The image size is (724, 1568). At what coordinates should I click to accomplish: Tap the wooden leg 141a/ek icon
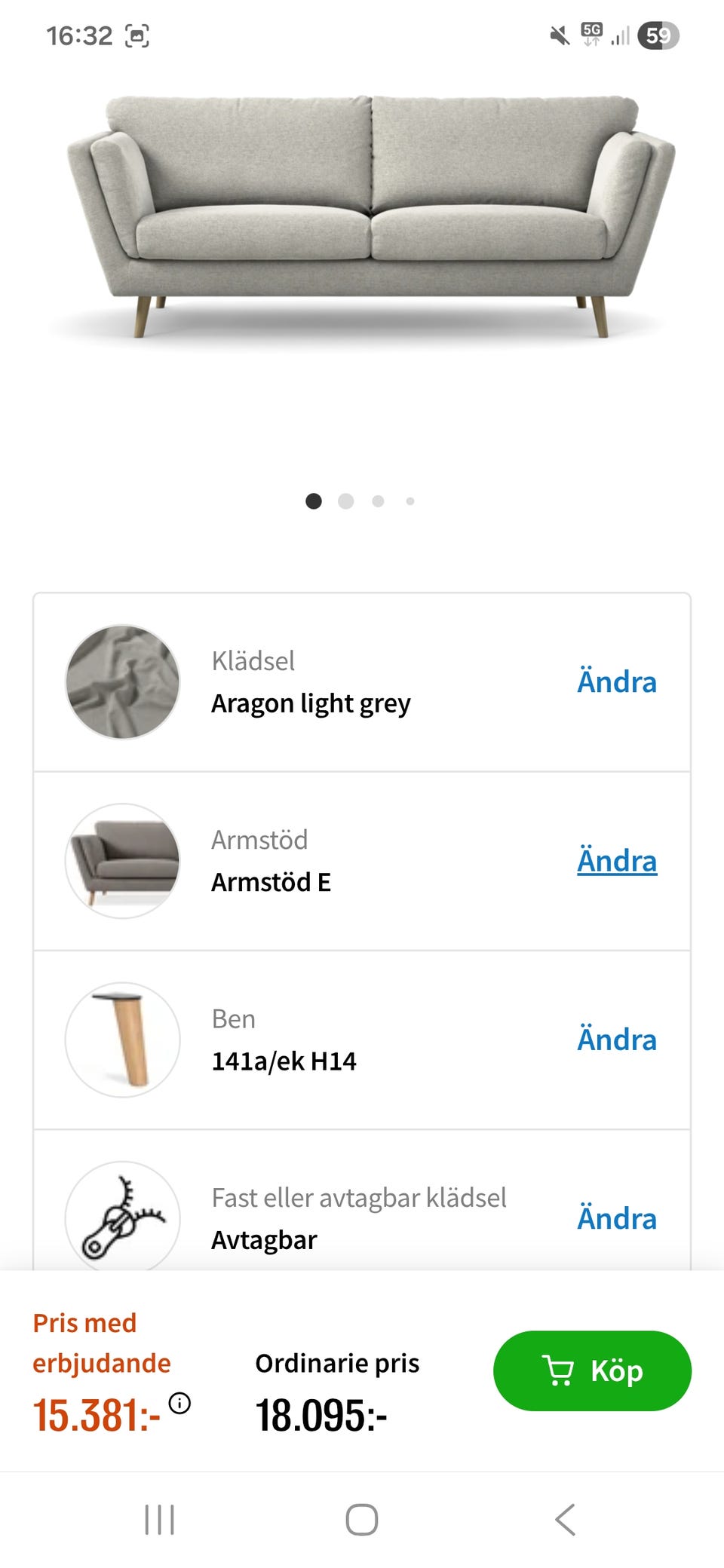pos(123,1040)
